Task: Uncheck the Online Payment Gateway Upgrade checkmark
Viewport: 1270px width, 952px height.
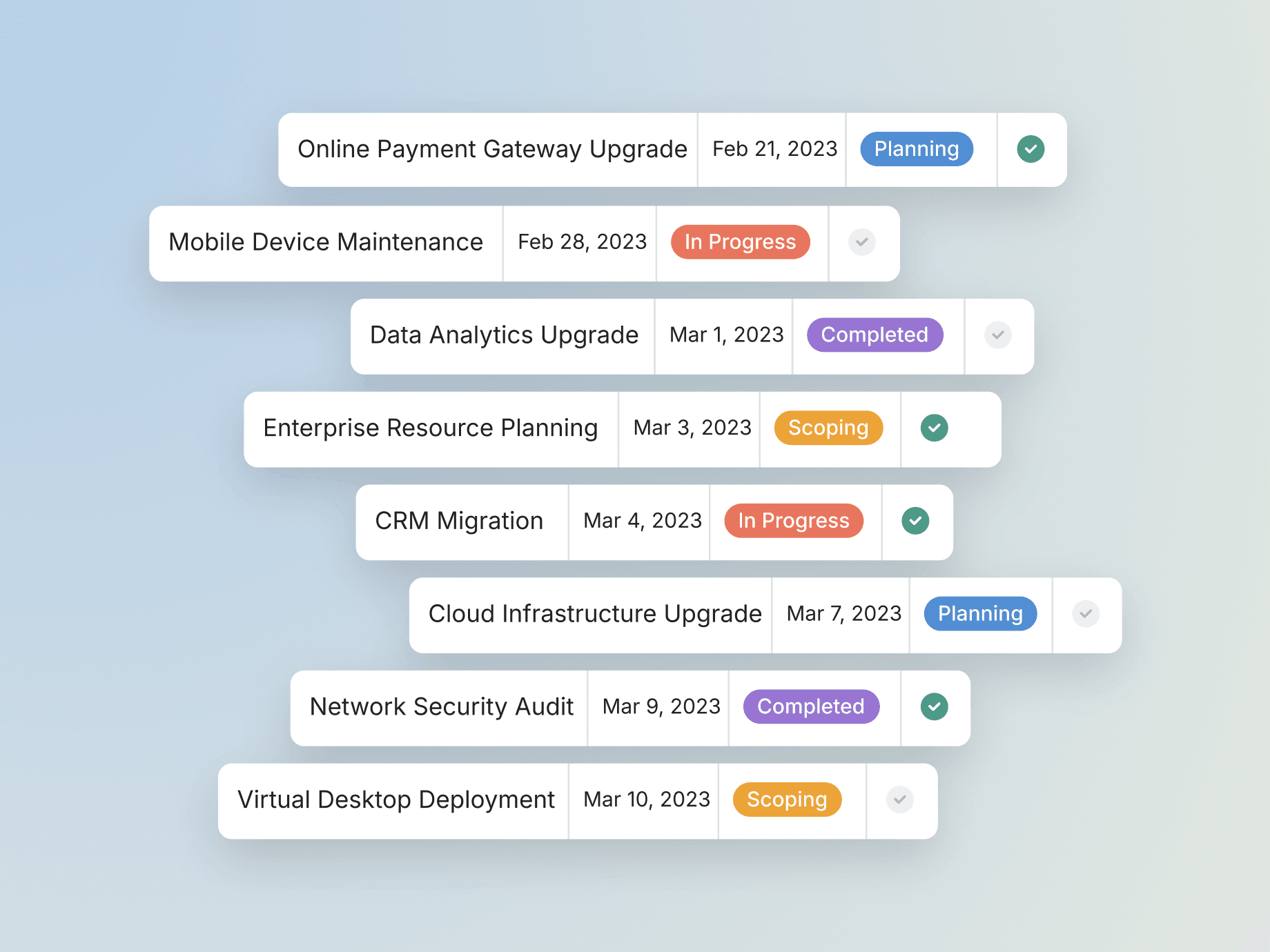Action: pyautogui.click(x=1030, y=149)
